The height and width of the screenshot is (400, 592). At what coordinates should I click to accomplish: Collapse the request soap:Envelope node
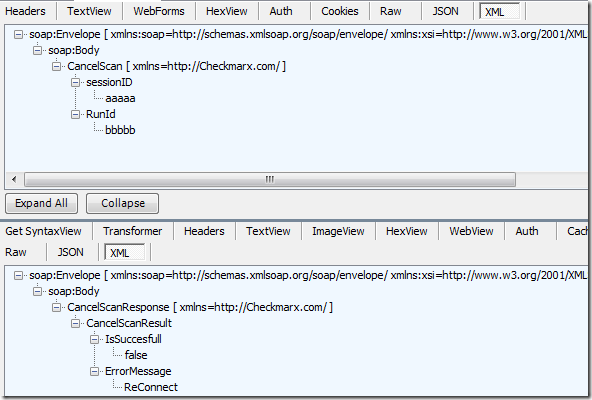(x=18, y=35)
